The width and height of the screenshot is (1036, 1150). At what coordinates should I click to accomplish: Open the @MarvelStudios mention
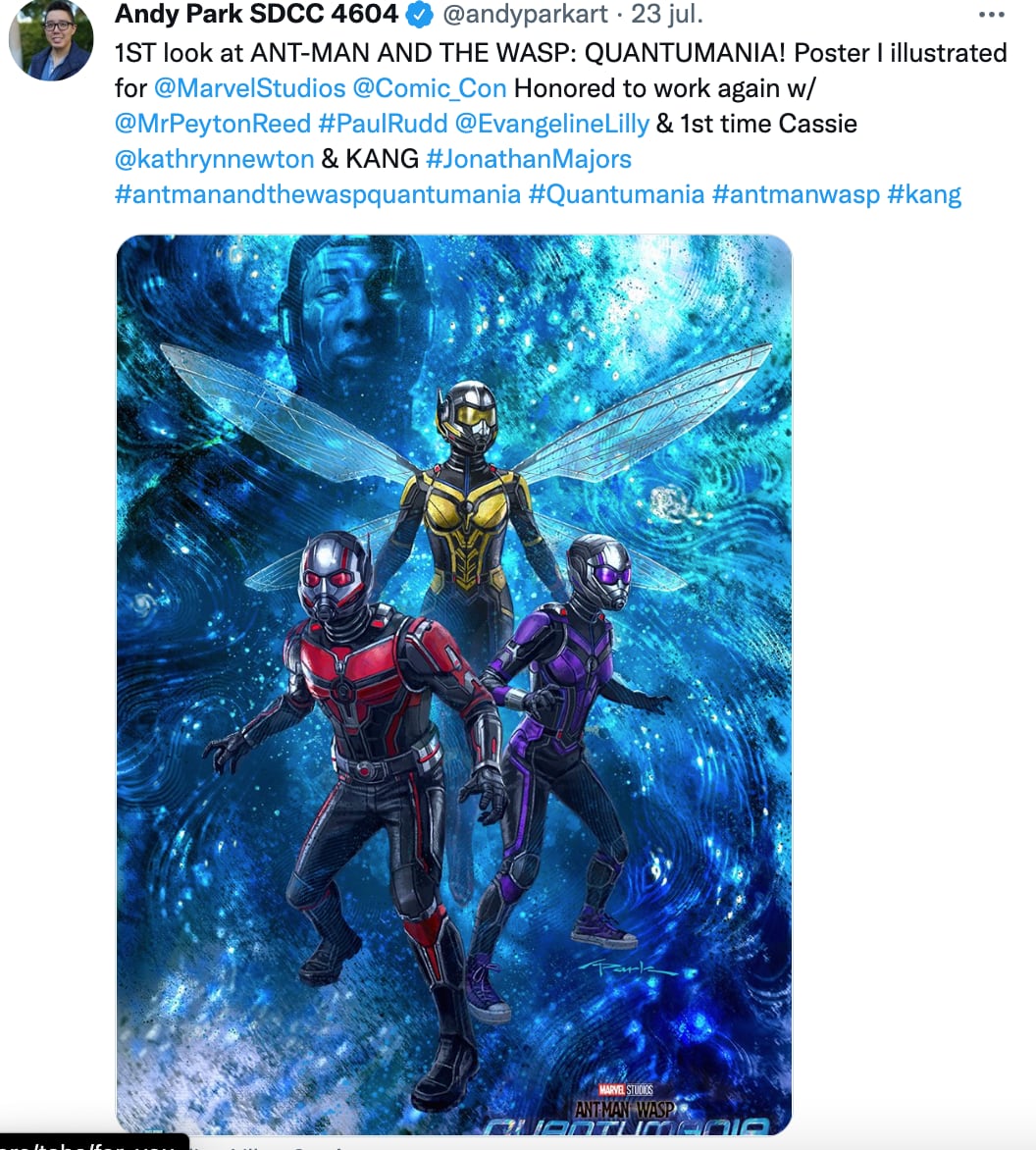249,88
